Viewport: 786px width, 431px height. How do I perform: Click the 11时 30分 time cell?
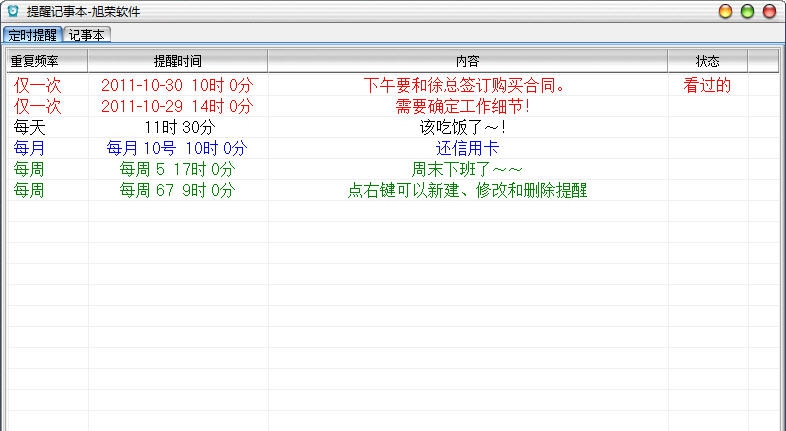tap(179, 127)
